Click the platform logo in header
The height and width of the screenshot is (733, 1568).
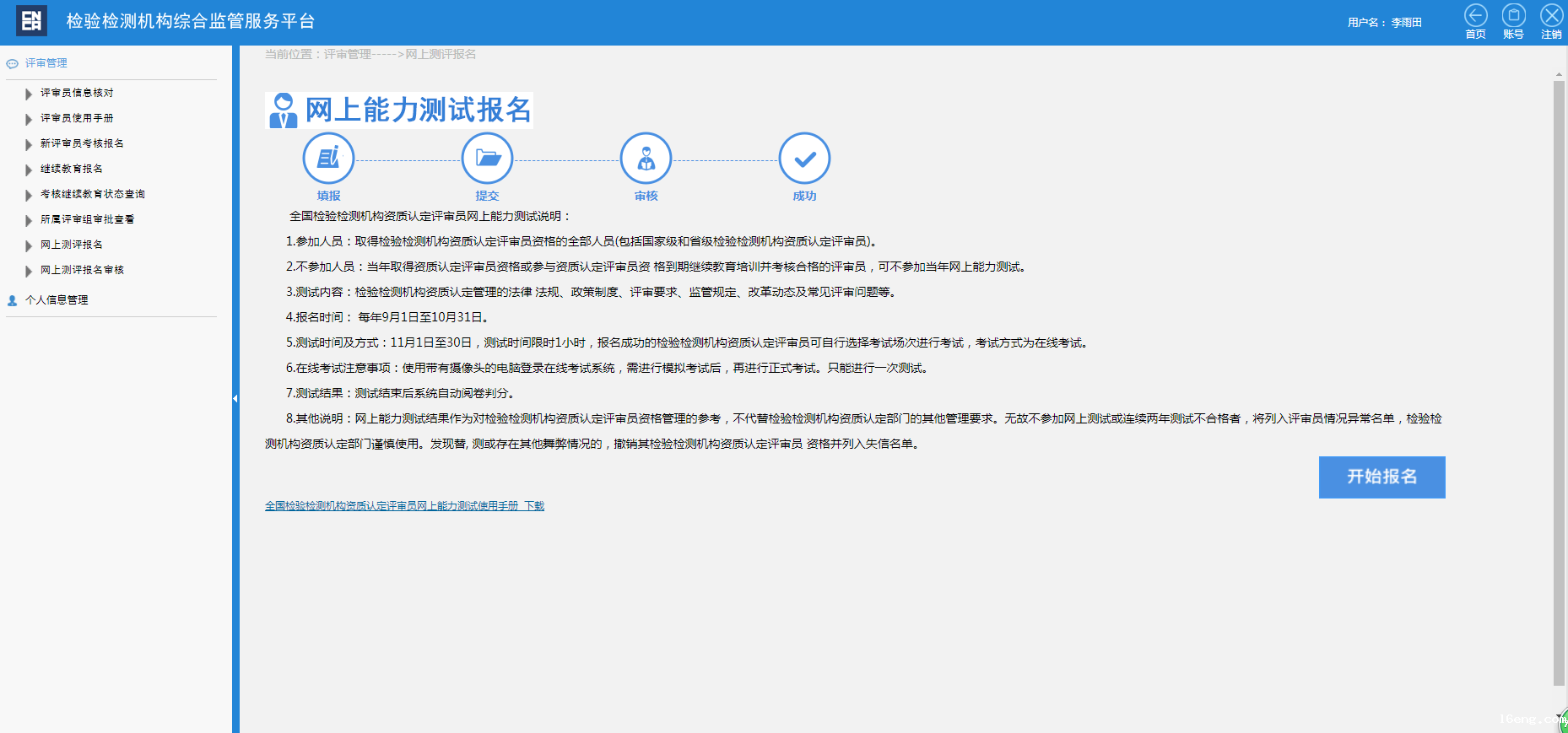coord(31,21)
